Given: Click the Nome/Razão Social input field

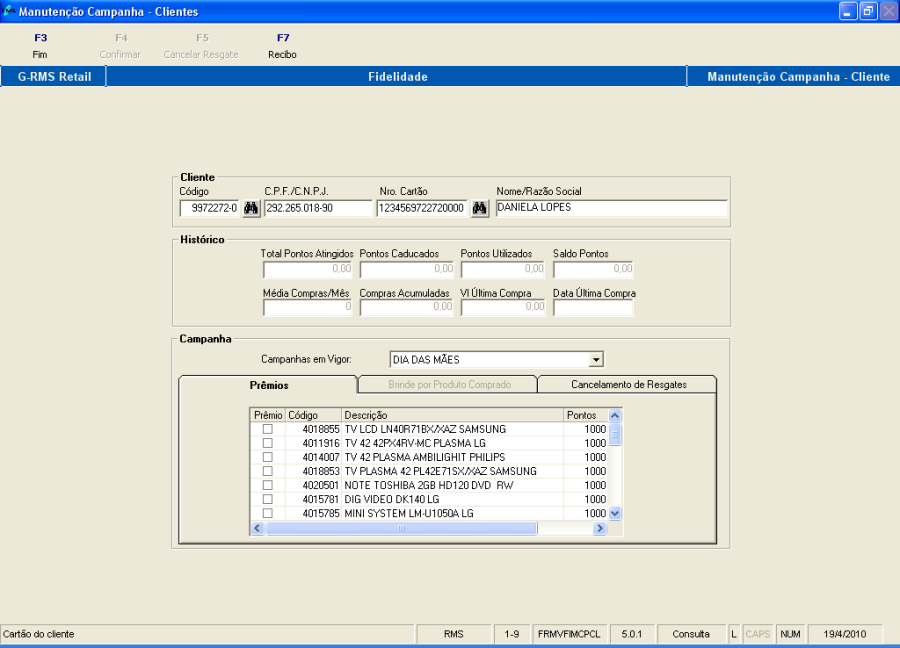Looking at the screenshot, I should 611,208.
